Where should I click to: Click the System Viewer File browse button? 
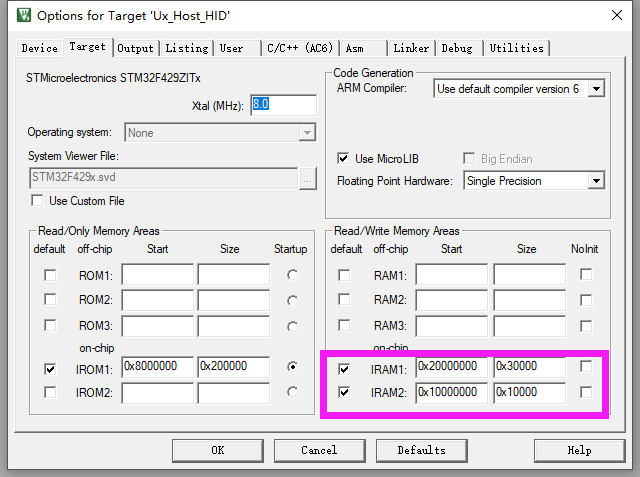point(308,179)
